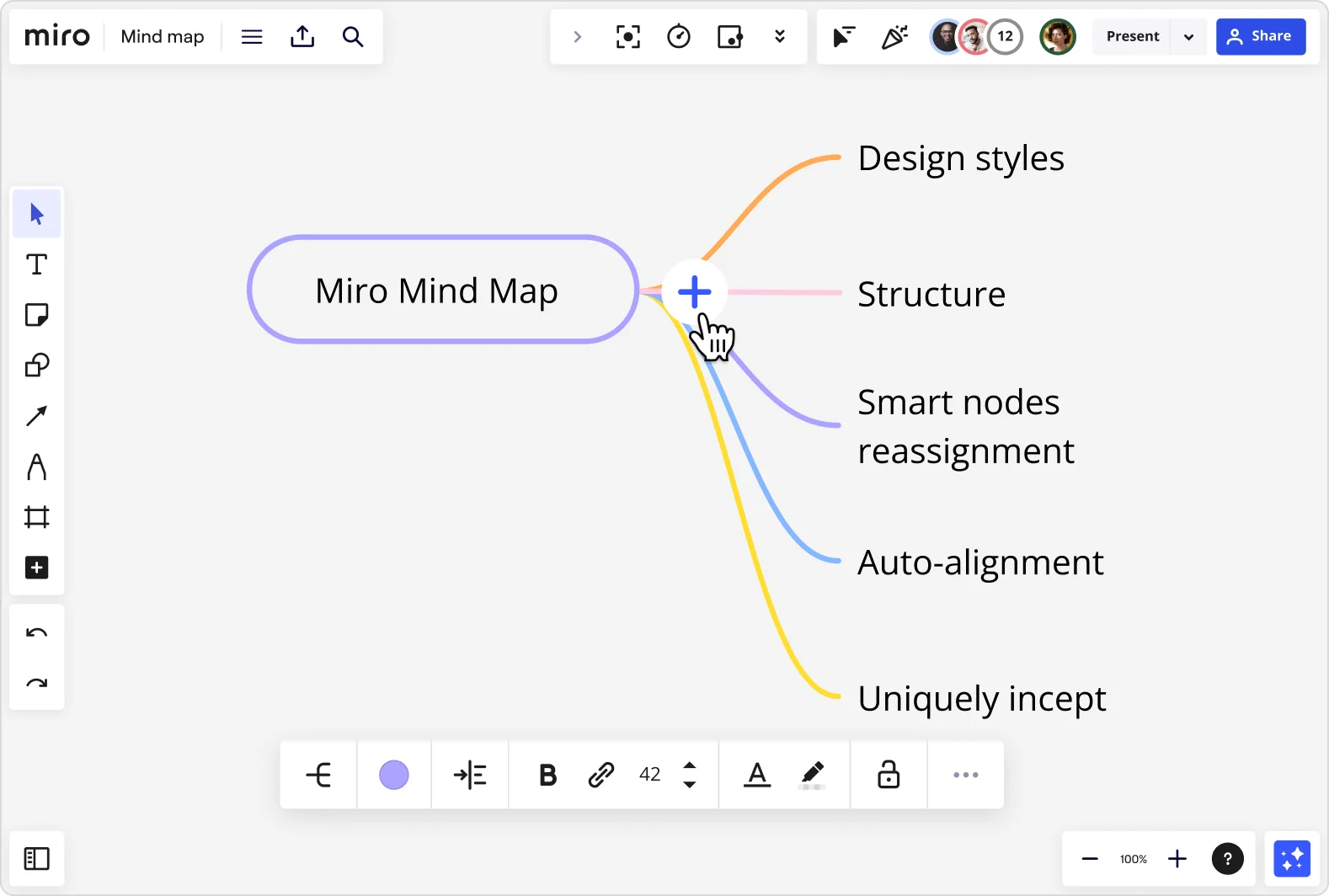This screenshot has height=896, width=1329.
Task: Click the Redo arrow
Action: point(37,683)
